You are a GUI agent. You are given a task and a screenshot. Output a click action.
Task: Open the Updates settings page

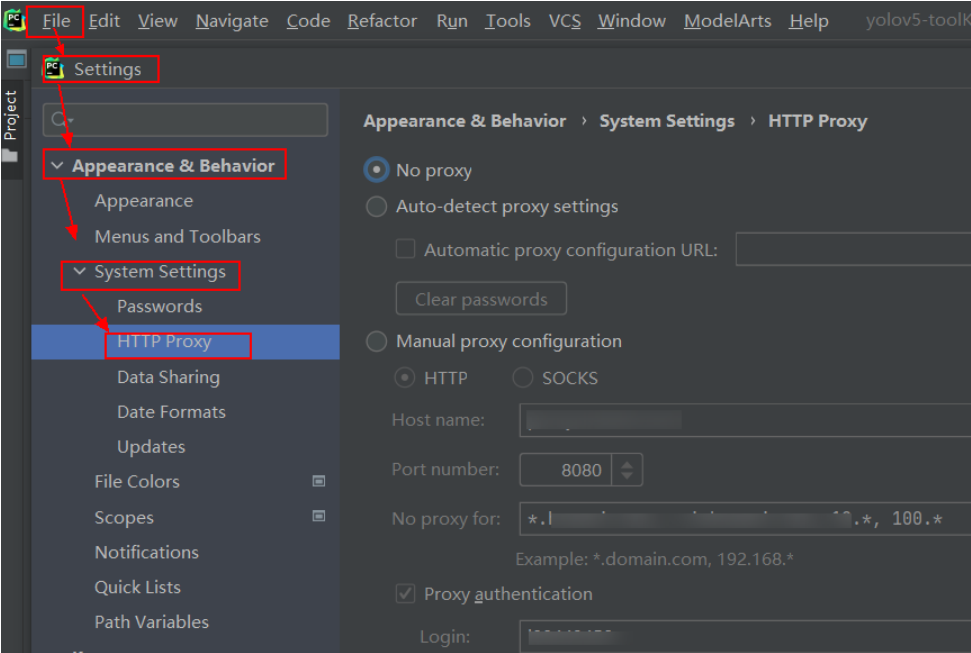click(151, 447)
